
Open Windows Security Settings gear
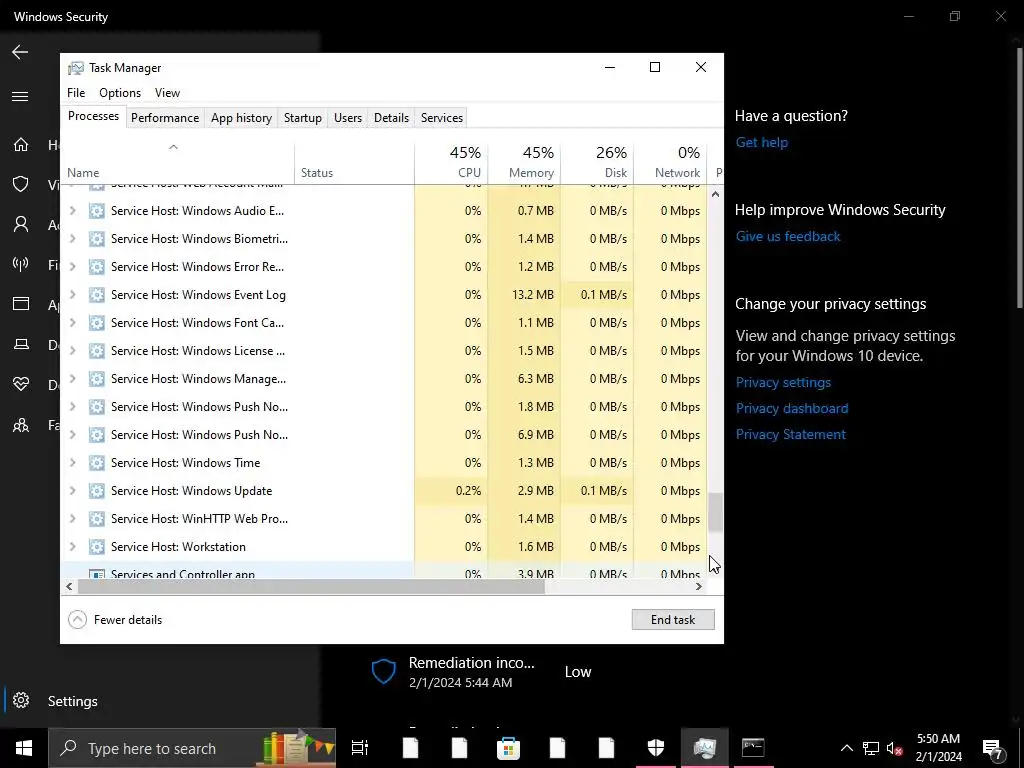click(21, 700)
